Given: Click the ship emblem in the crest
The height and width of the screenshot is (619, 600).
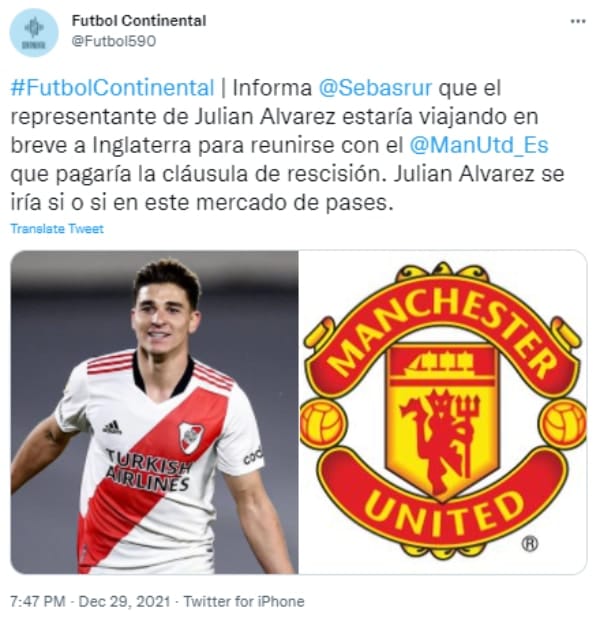Looking at the screenshot, I should pos(442,362).
